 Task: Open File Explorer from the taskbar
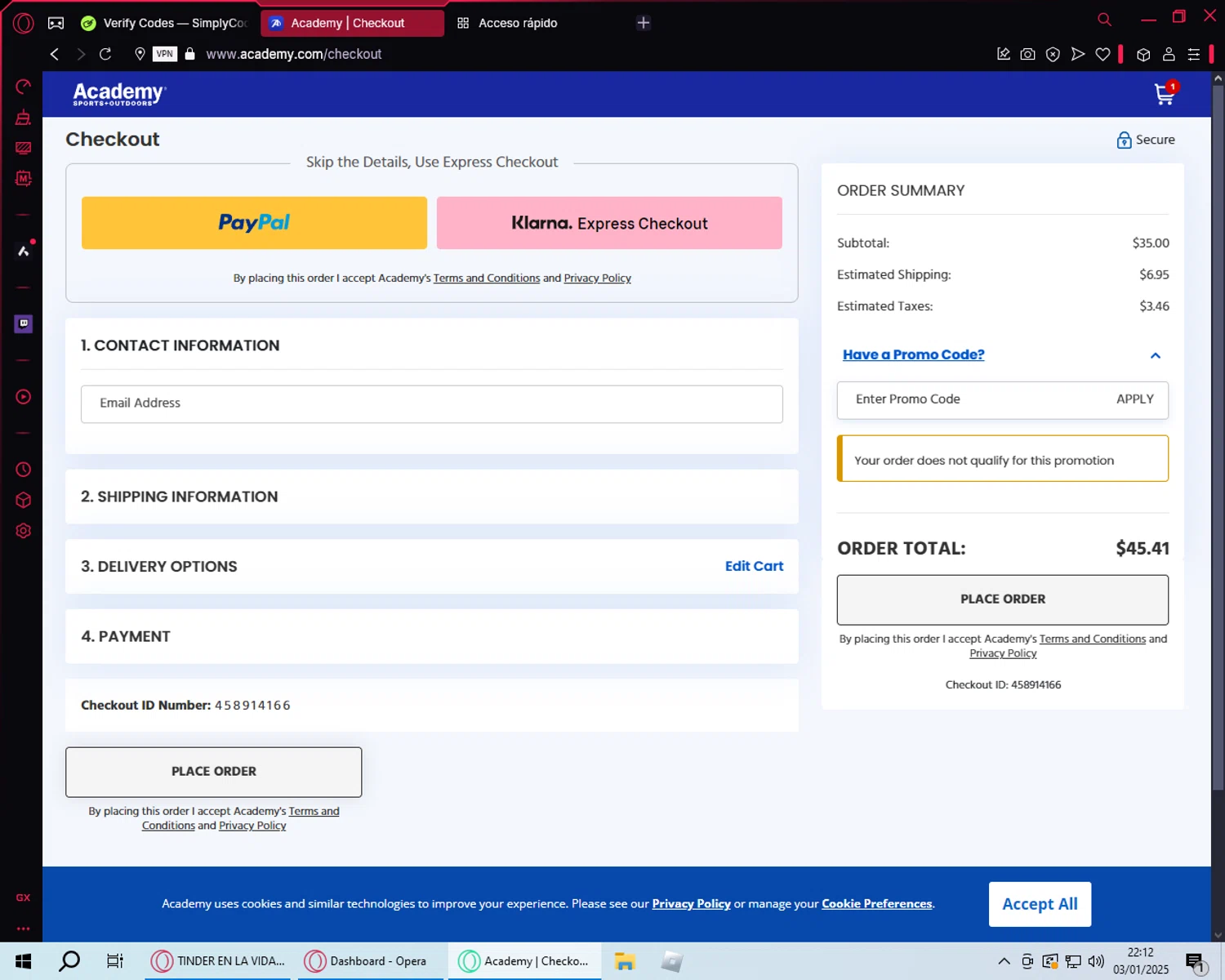tap(625, 961)
